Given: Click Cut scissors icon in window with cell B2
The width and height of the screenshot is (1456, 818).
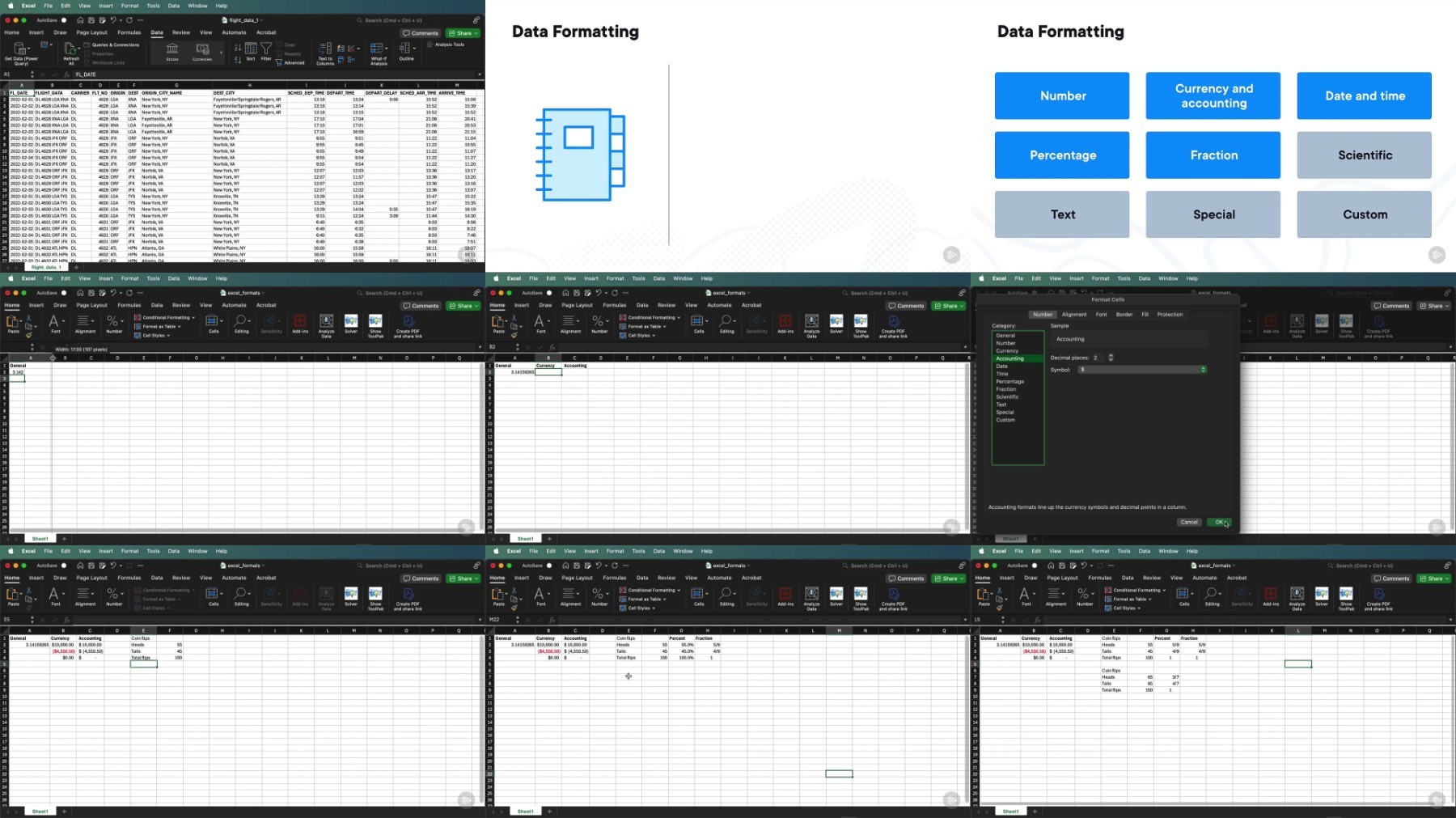Looking at the screenshot, I should [514, 317].
